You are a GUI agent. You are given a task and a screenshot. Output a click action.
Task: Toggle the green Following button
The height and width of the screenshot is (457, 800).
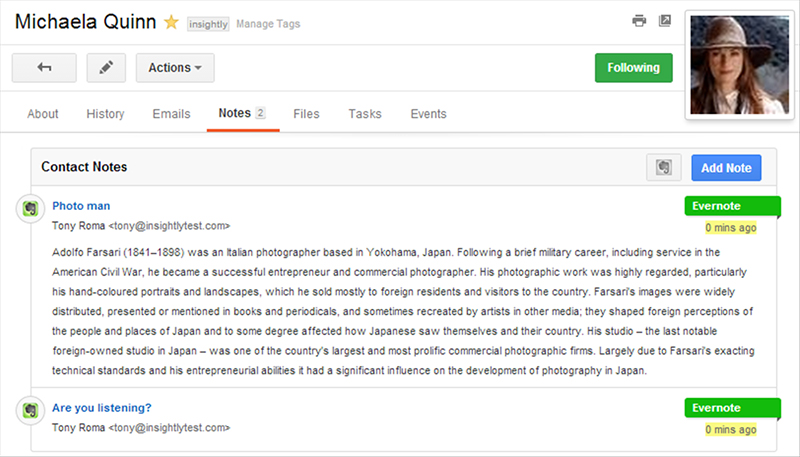(633, 68)
